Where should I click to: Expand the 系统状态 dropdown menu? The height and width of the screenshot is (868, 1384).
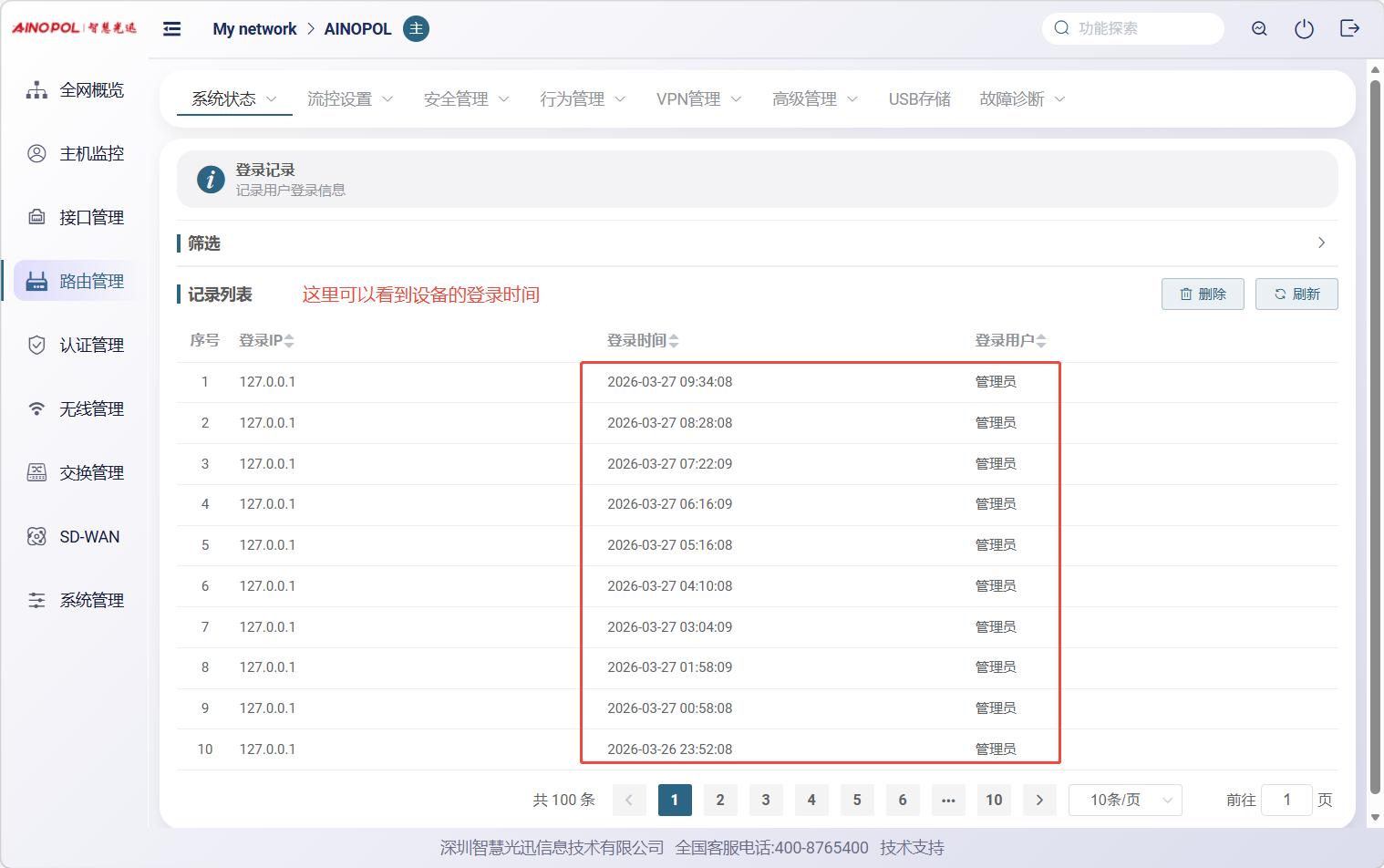233,99
